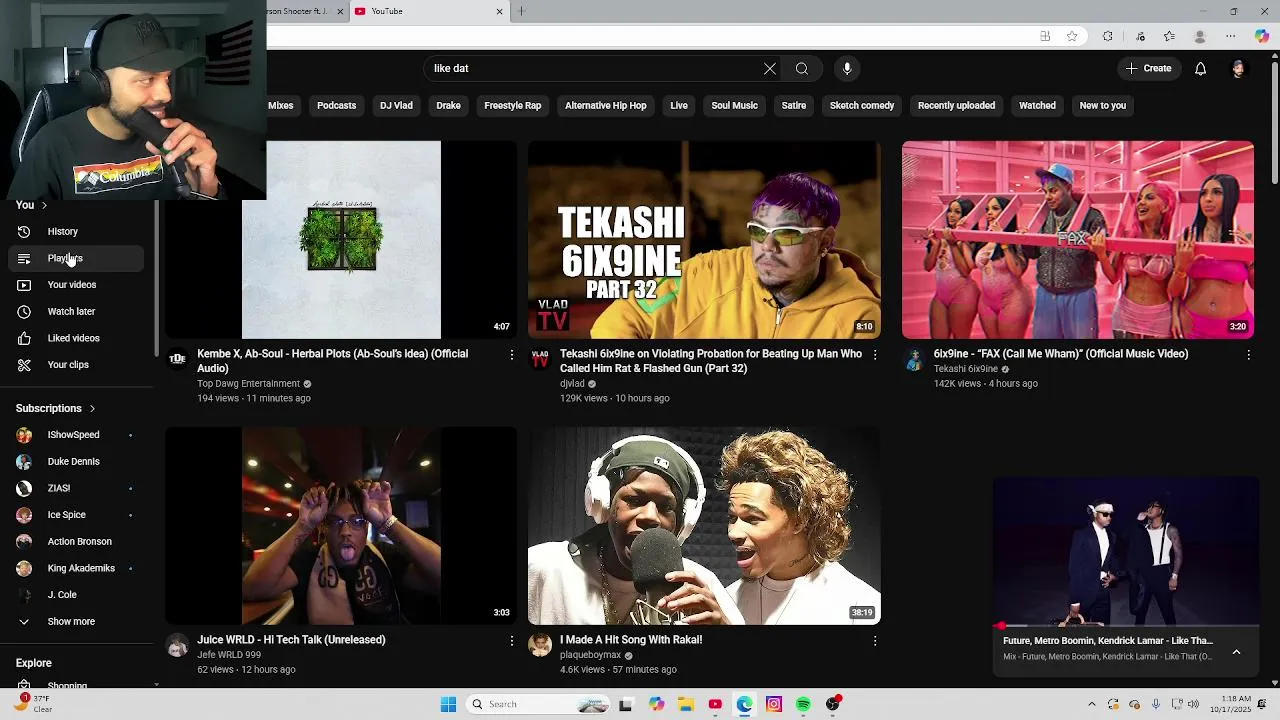Open King Akademiks subscription
1280x720 pixels.
click(76, 568)
